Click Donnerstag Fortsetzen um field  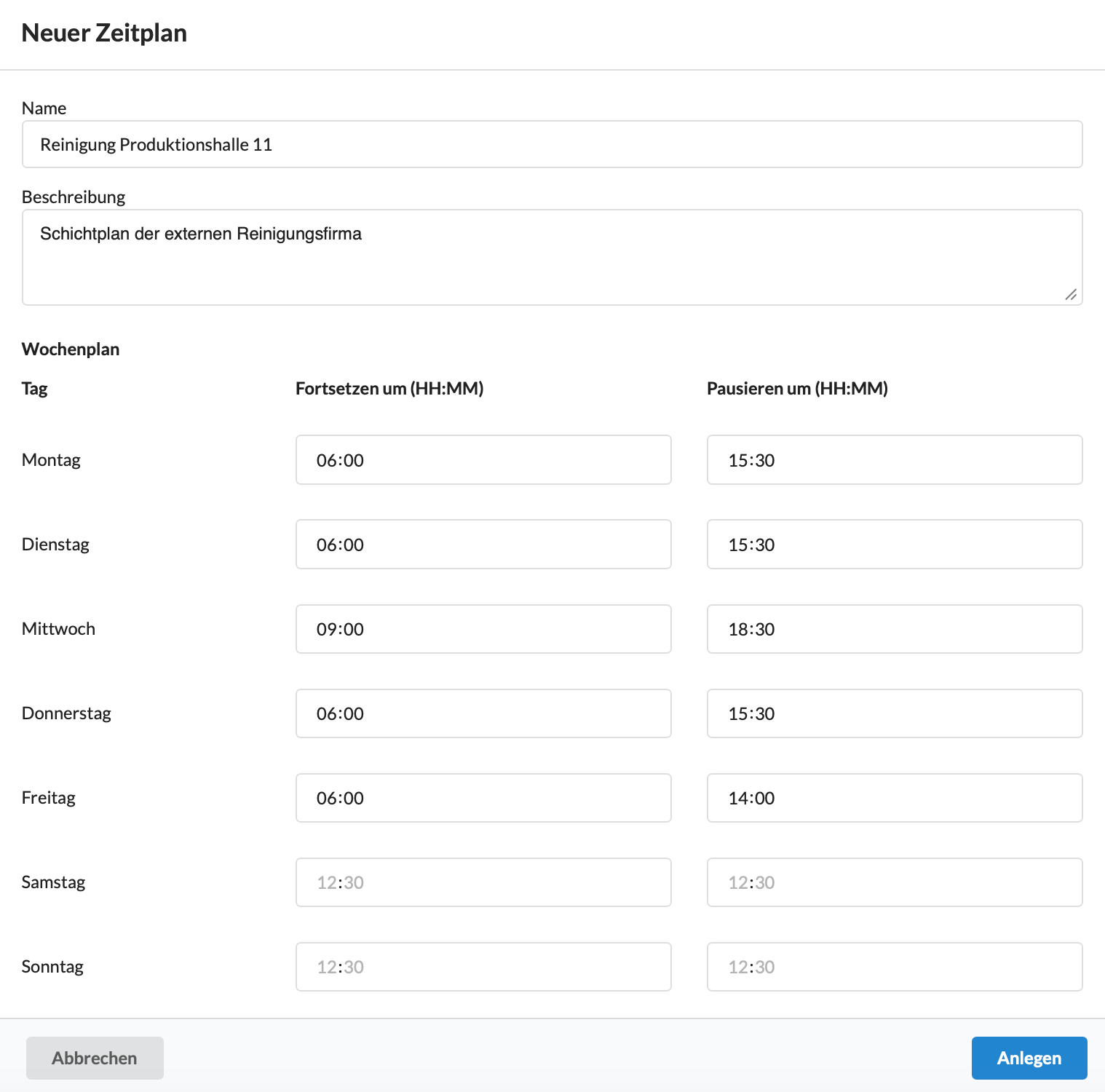point(483,713)
